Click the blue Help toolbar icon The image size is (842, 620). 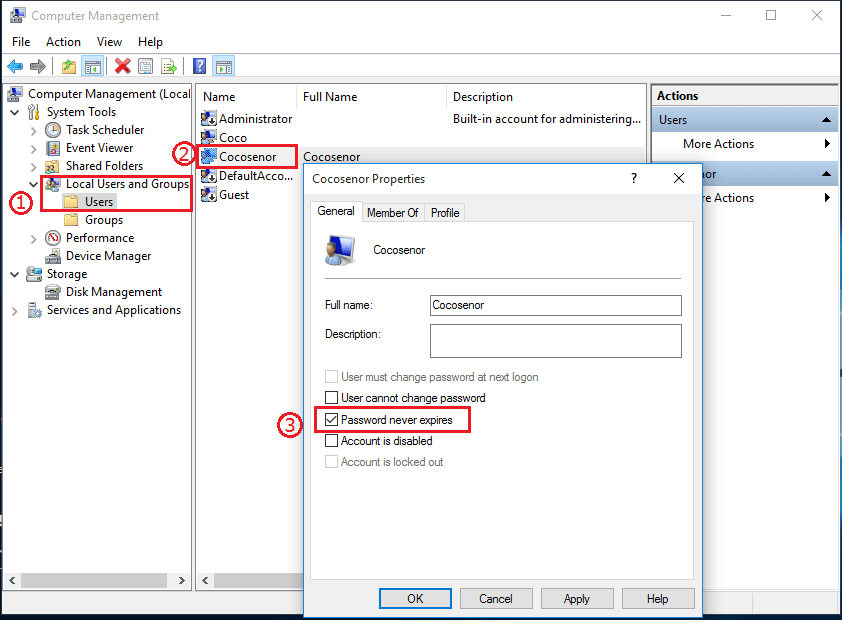click(x=200, y=67)
